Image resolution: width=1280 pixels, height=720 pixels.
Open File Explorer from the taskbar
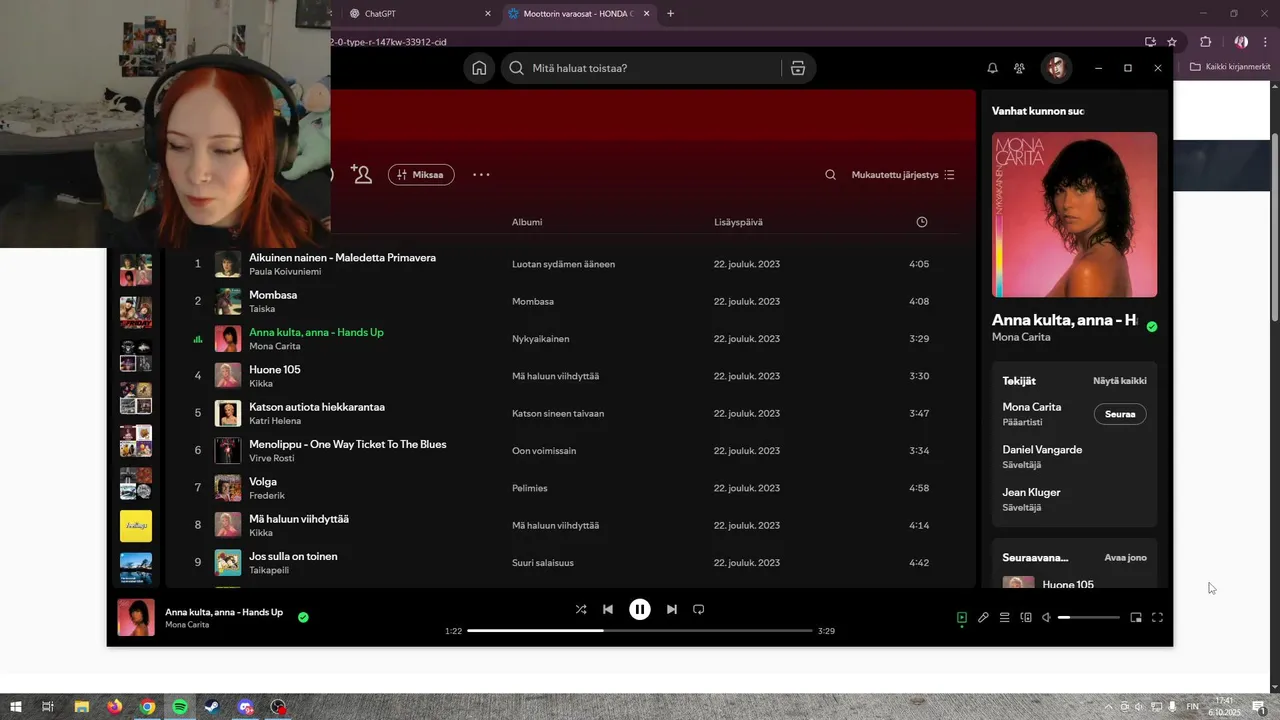point(81,707)
